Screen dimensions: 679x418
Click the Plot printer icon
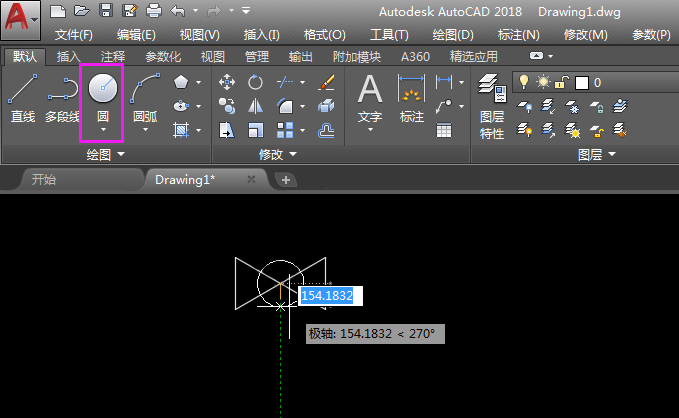click(154, 11)
